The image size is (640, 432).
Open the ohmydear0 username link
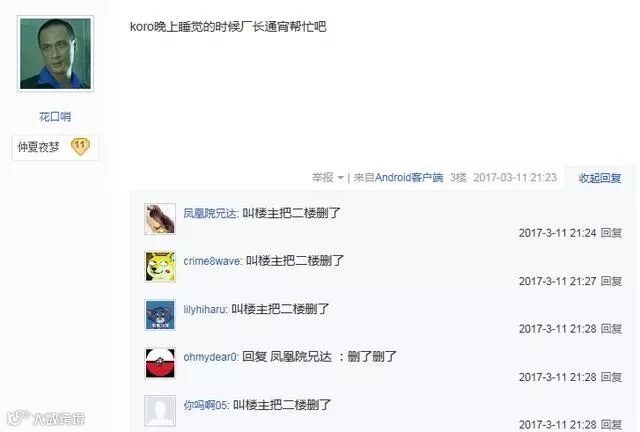[x=210, y=357]
